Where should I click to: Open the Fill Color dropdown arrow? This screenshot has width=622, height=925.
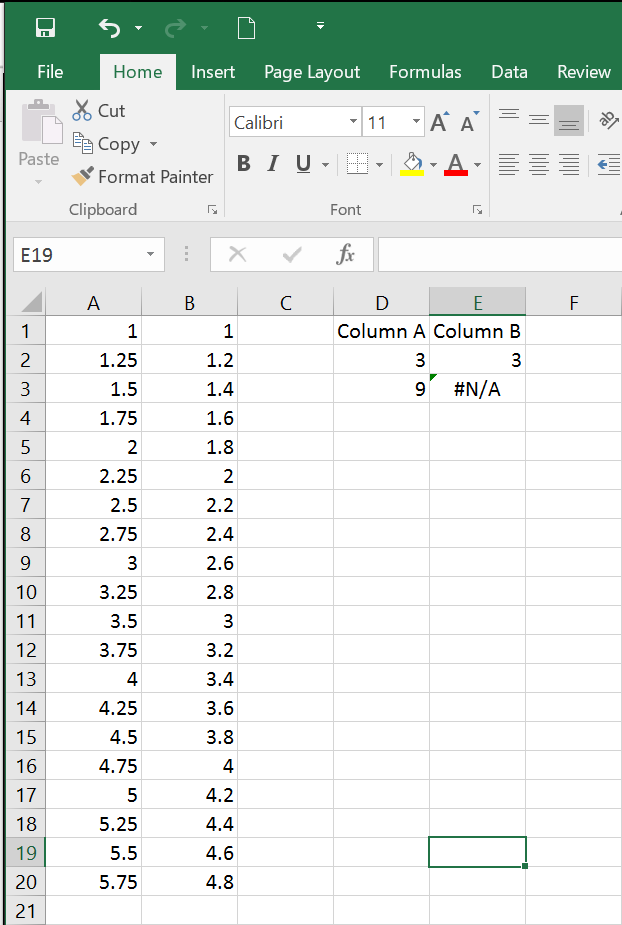(x=433, y=165)
